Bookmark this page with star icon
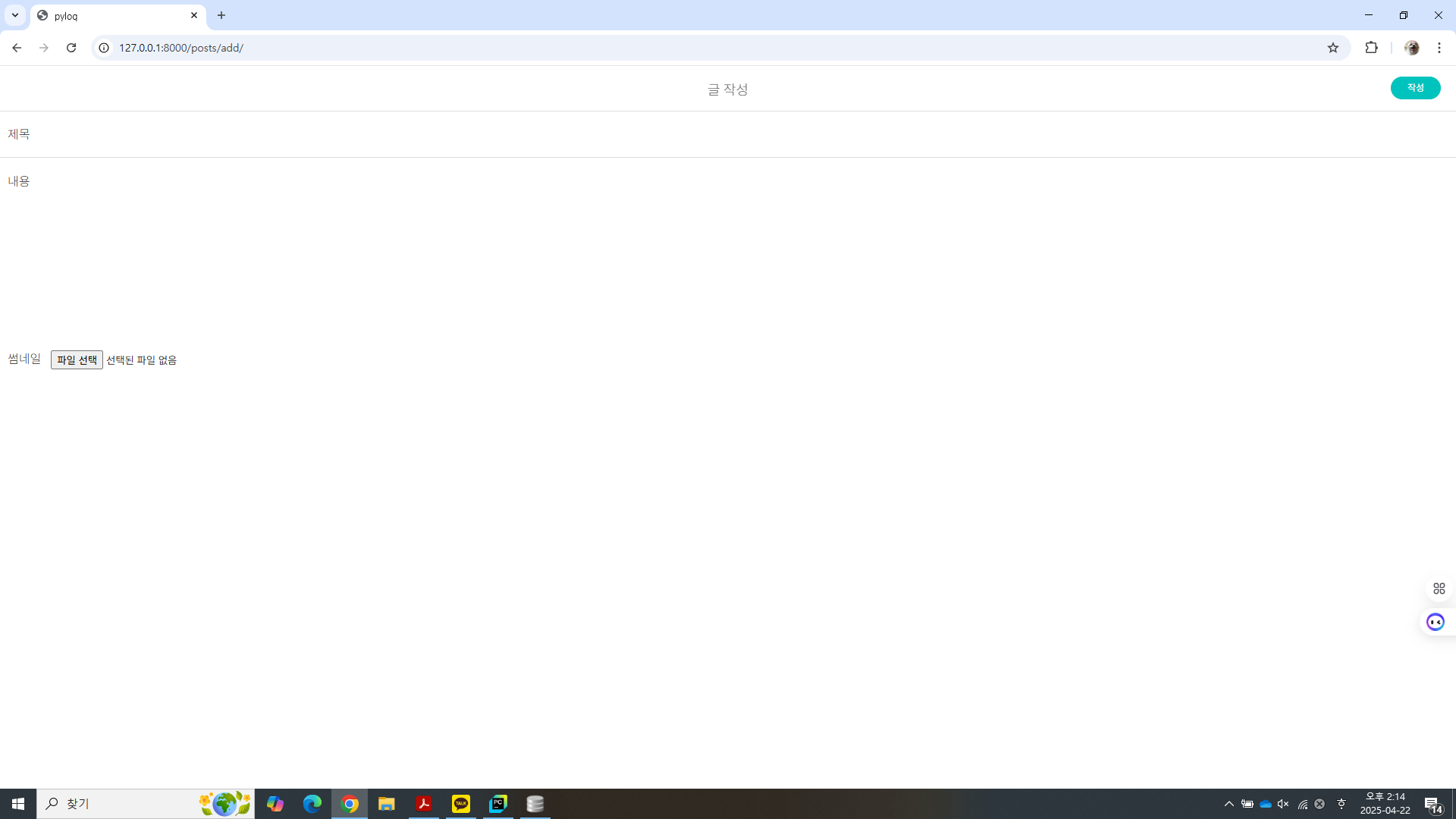 (1333, 48)
